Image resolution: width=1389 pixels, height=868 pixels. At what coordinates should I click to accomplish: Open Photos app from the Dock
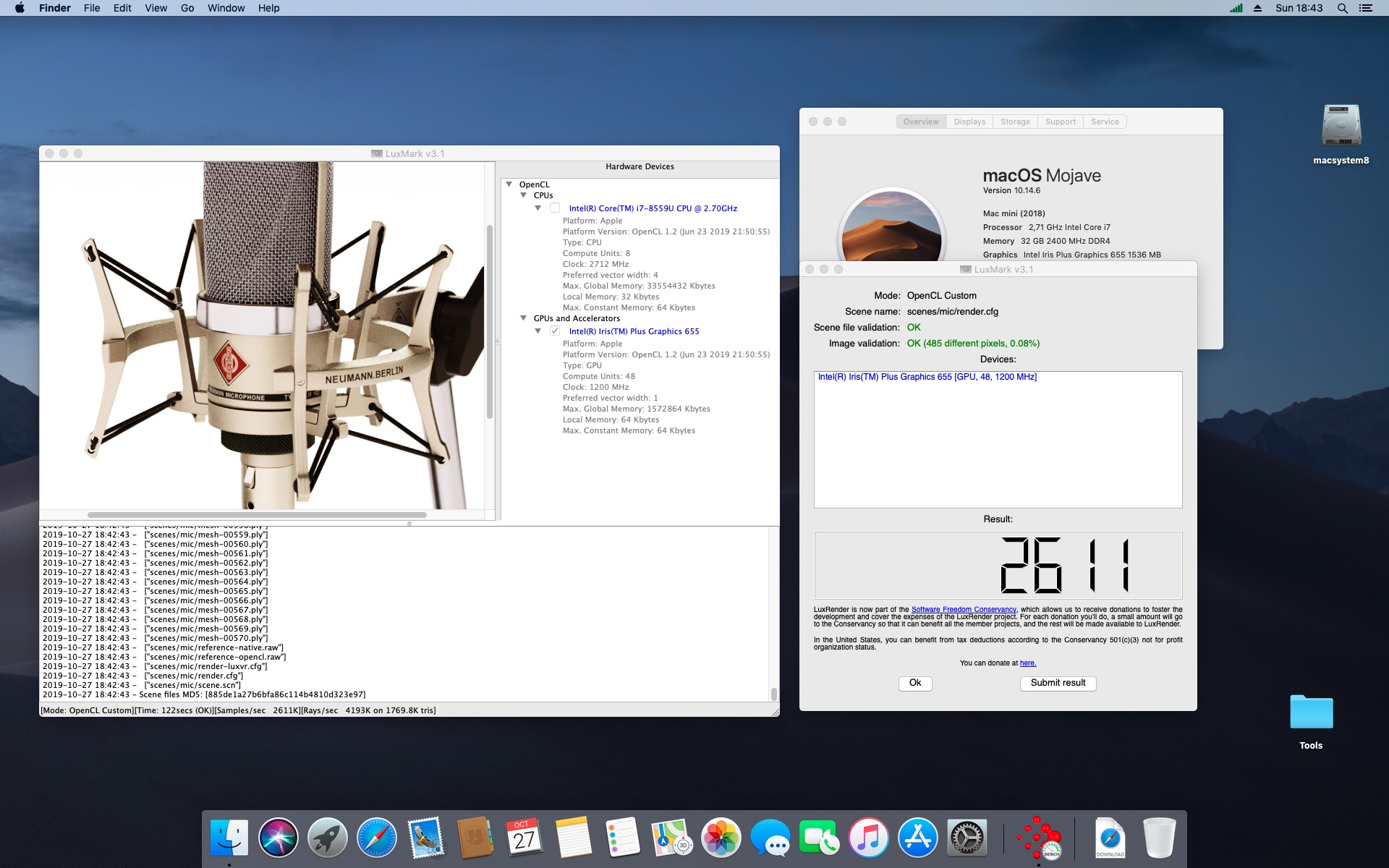coord(721,838)
